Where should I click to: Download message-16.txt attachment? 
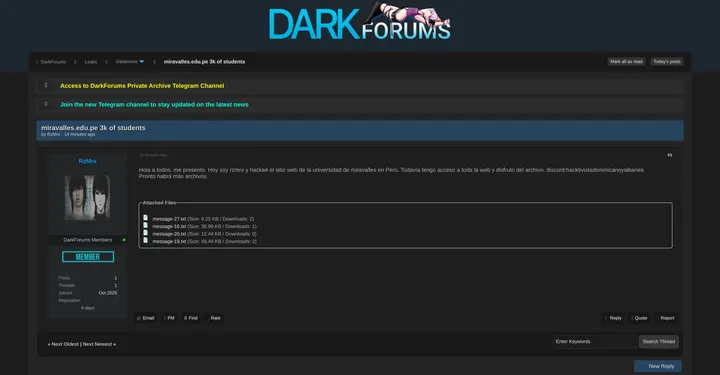[x=169, y=226]
